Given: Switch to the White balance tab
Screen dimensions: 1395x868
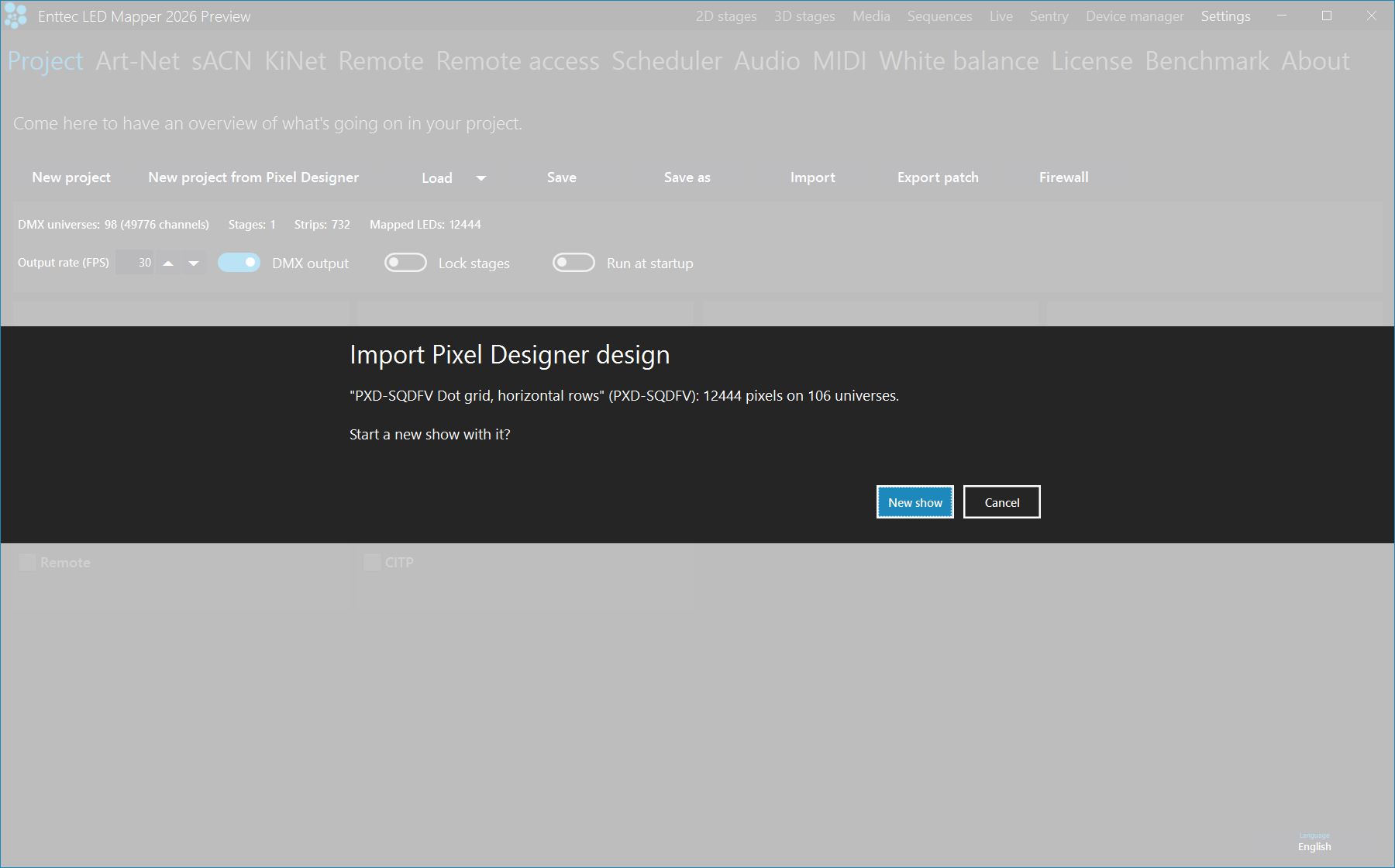Looking at the screenshot, I should [x=959, y=61].
